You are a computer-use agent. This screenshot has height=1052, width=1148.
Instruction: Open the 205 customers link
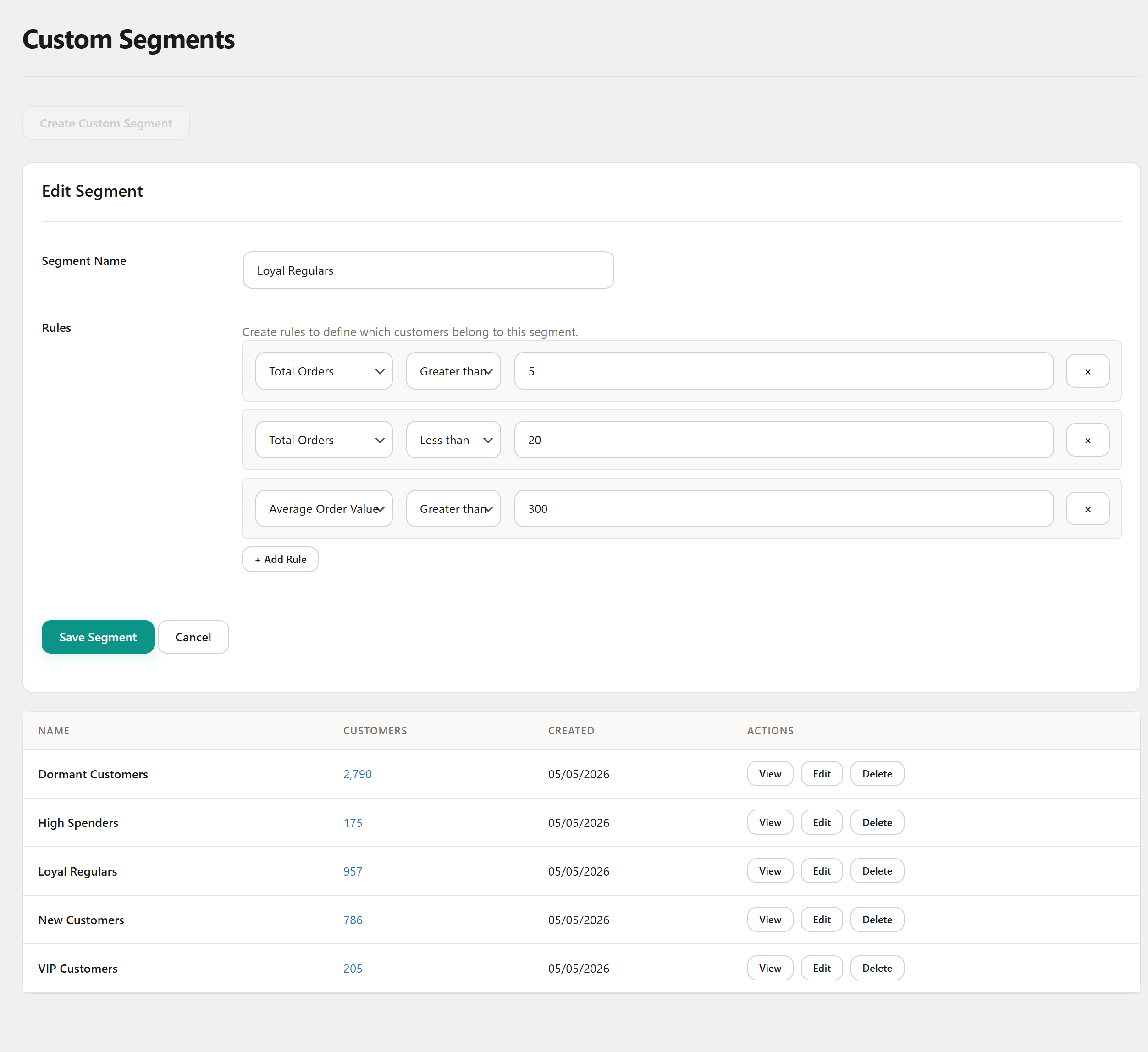point(353,968)
